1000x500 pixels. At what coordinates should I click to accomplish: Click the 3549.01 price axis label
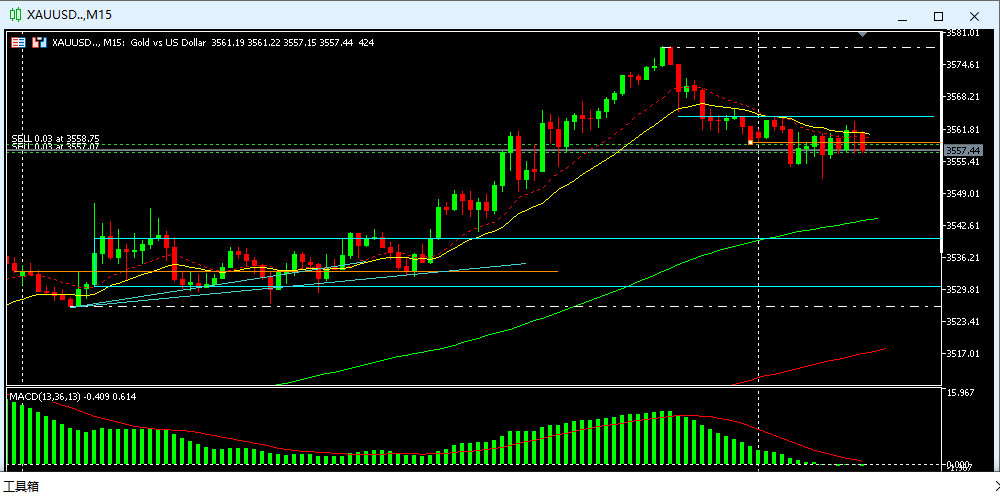pyautogui.click(x=963, y=193)
